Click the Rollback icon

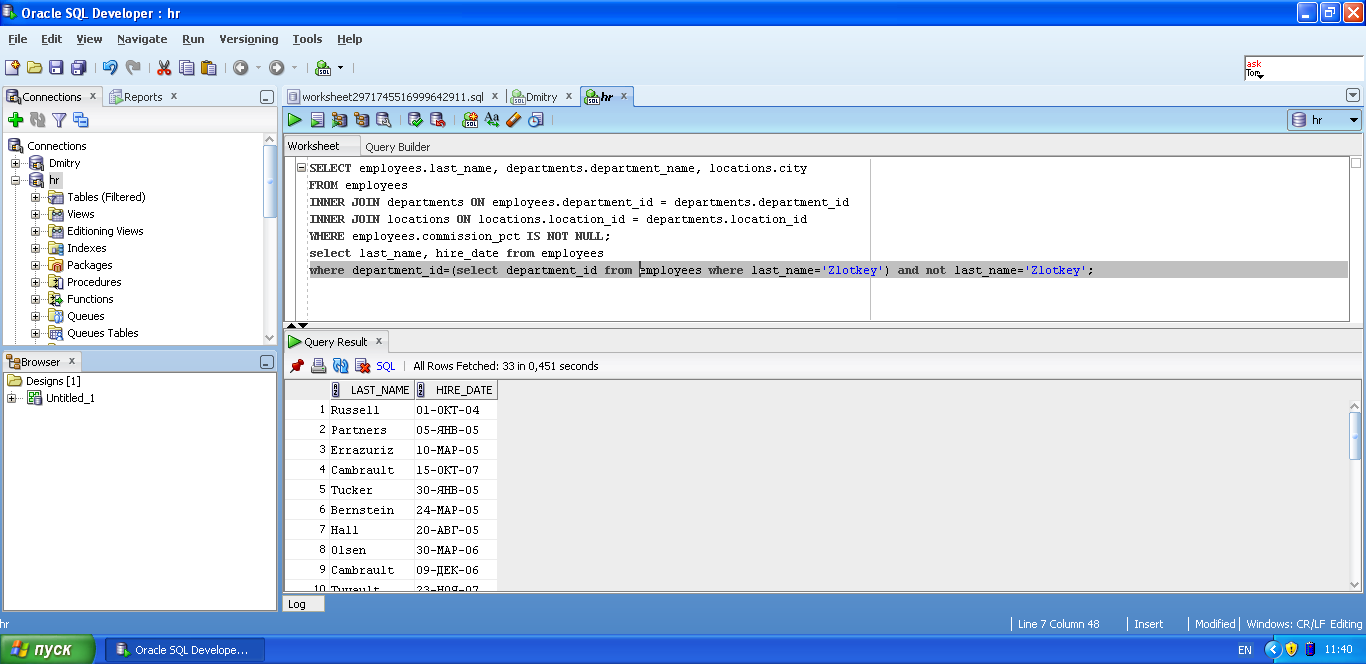pyautogui.click(x=437, y=120)
